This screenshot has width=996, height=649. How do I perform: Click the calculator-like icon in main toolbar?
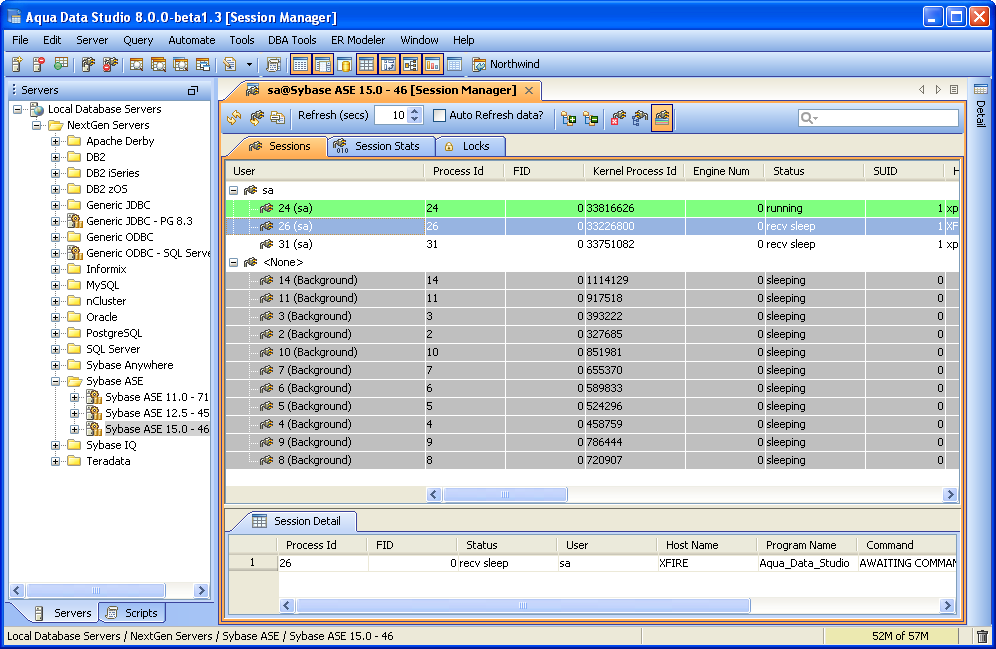(274, 64)
